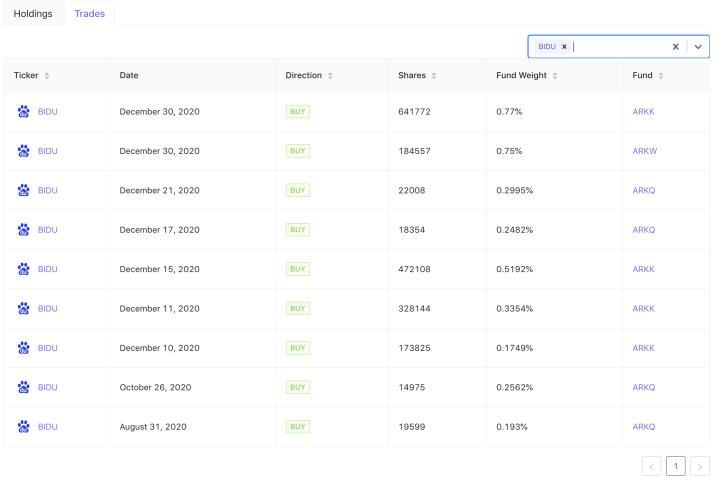Image resolution: width=720 pixels, height=483 pixels.
Task: Open BIDU link in December 10 row
Action: [x=48, y=348]
